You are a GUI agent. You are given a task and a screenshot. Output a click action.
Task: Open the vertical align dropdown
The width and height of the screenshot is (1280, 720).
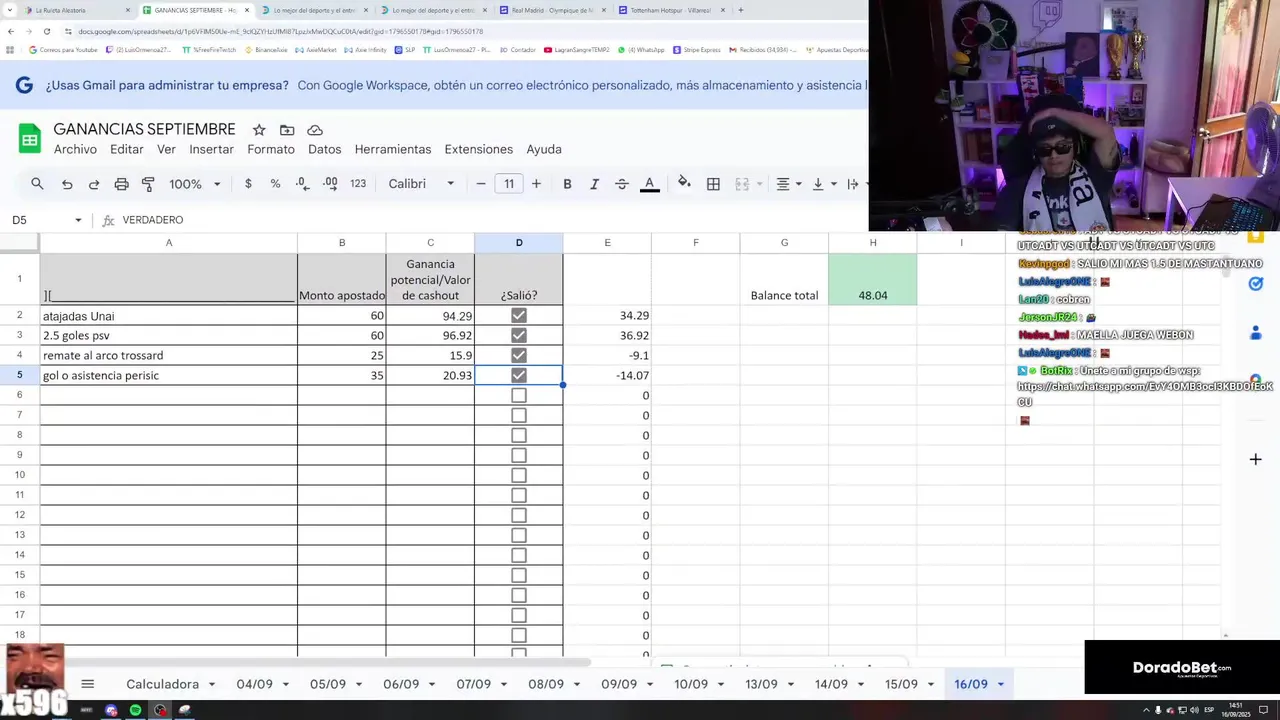tap(823, 184)
